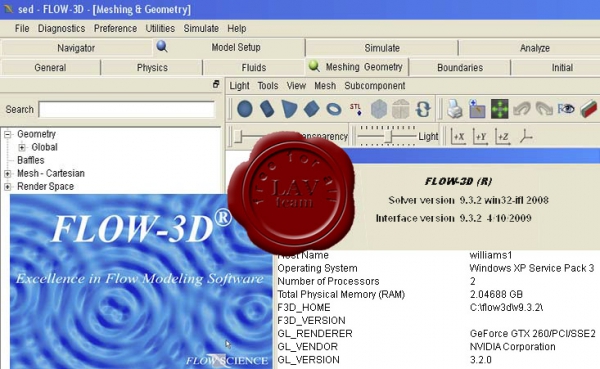Focus the Search input field
This screenshot has height=369, width=600.
pos(126,110)
